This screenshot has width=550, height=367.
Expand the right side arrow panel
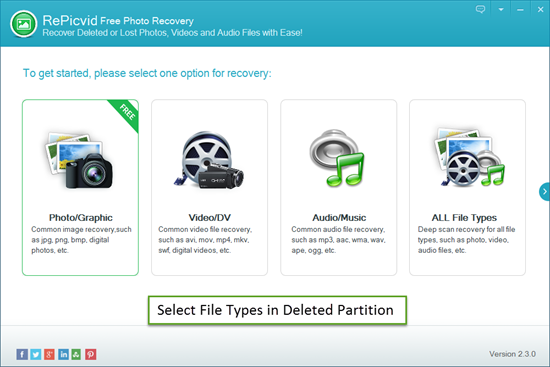click(x=544, y=192)
